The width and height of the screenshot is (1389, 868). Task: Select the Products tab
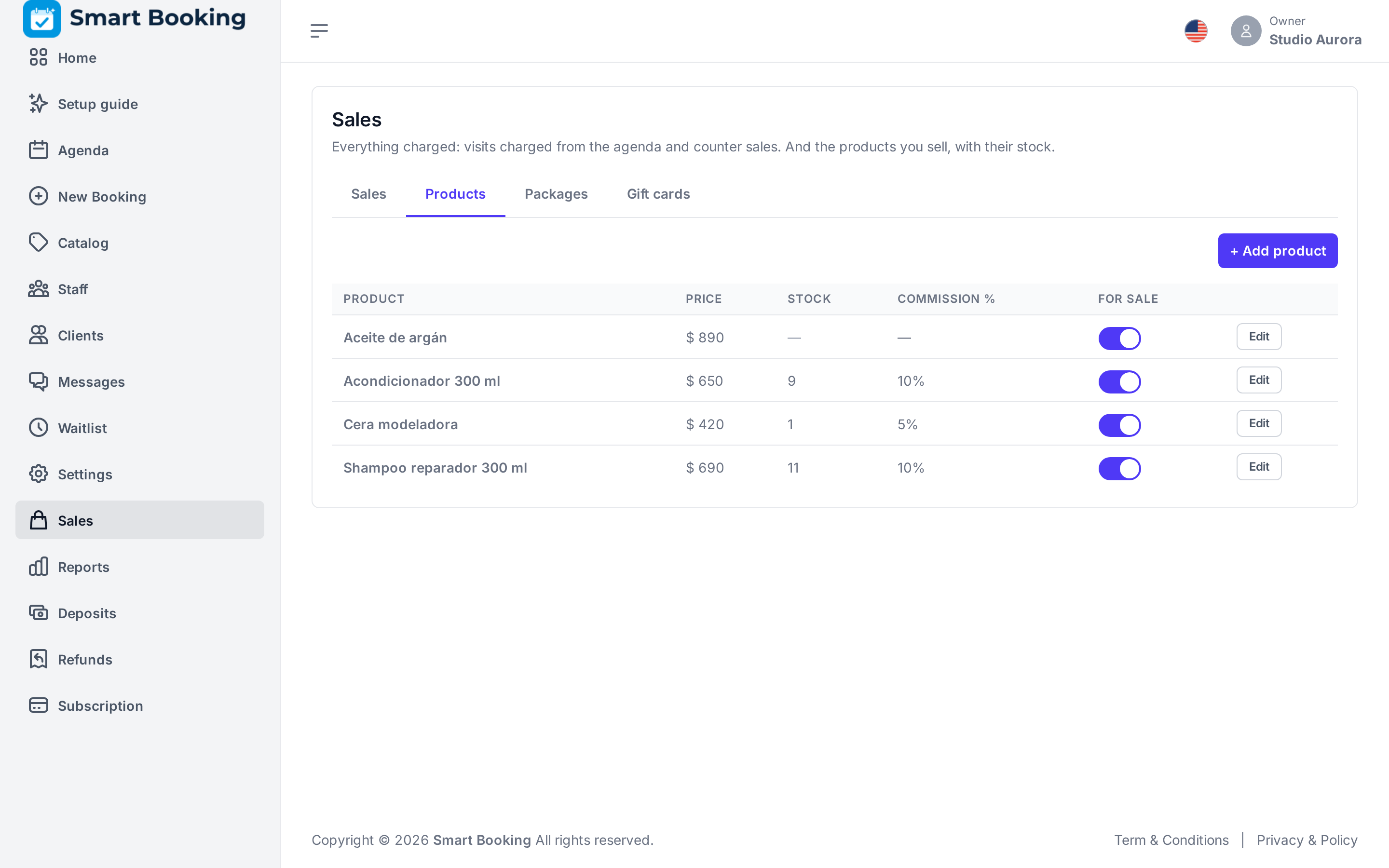[455, 195]
